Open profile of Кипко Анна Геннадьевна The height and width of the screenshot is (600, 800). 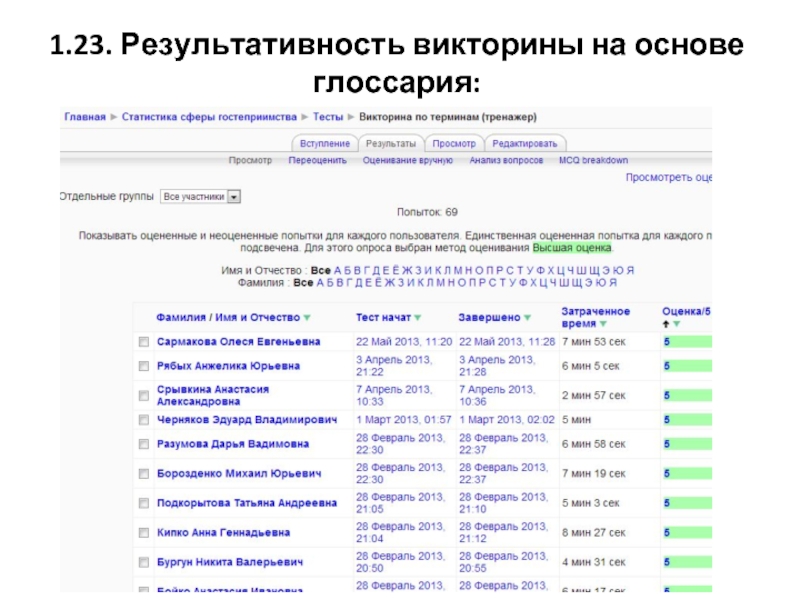click(x=223, y=533)
